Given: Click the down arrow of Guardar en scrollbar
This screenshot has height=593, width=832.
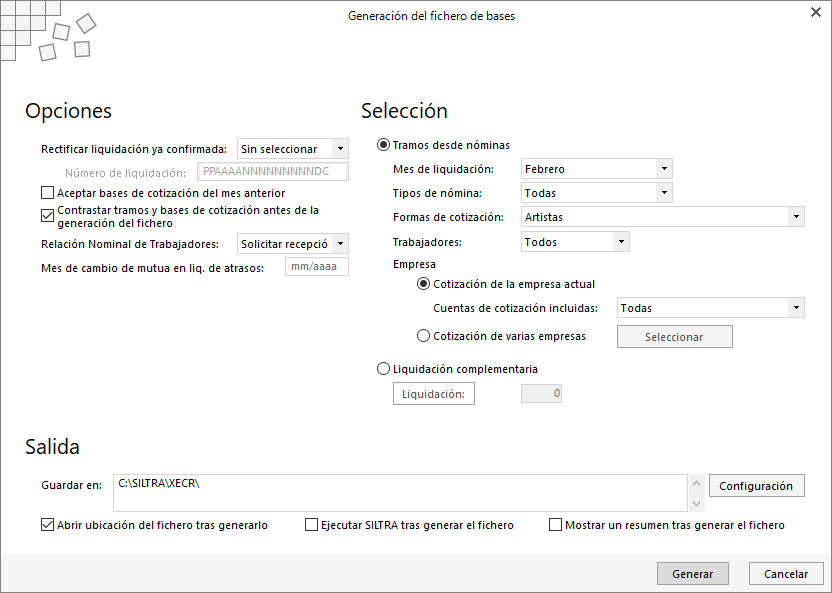Looking at the screenshot, I should [x=697, y=503].
